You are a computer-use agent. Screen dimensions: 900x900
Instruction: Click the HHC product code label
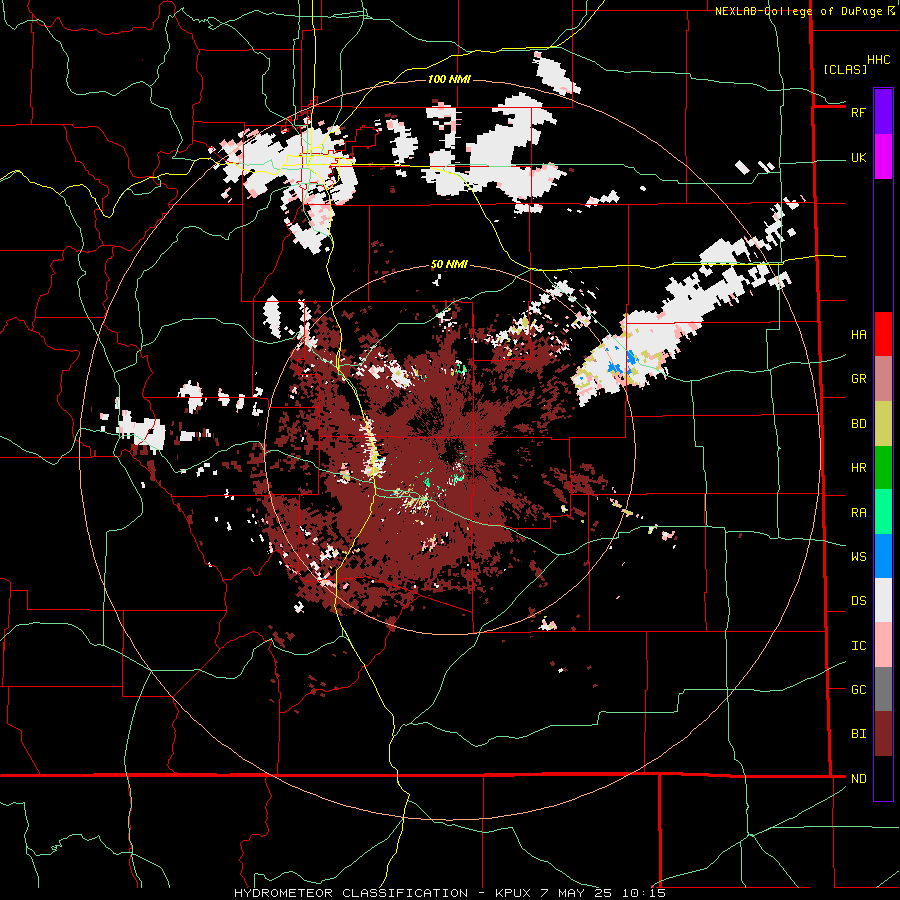(x=879, y=60)
